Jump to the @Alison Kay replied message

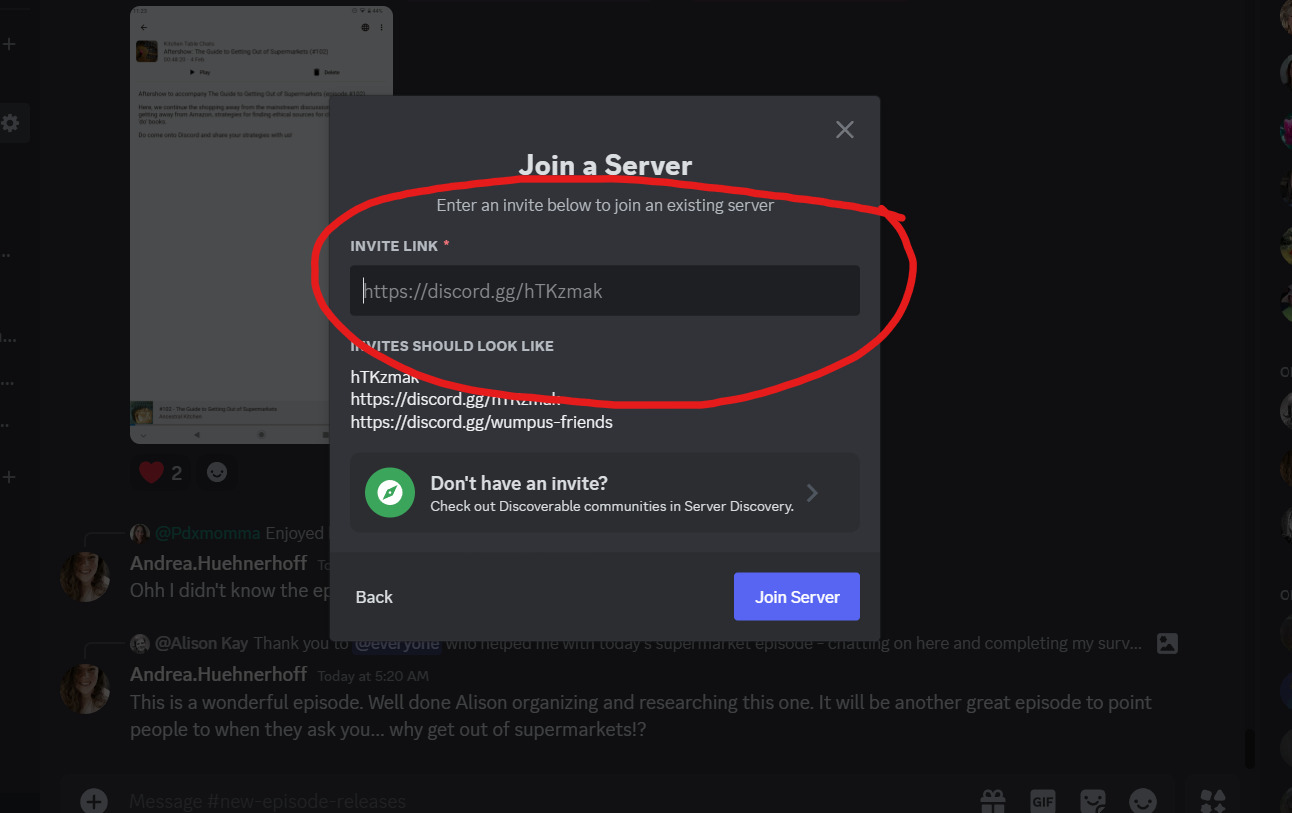648,644
